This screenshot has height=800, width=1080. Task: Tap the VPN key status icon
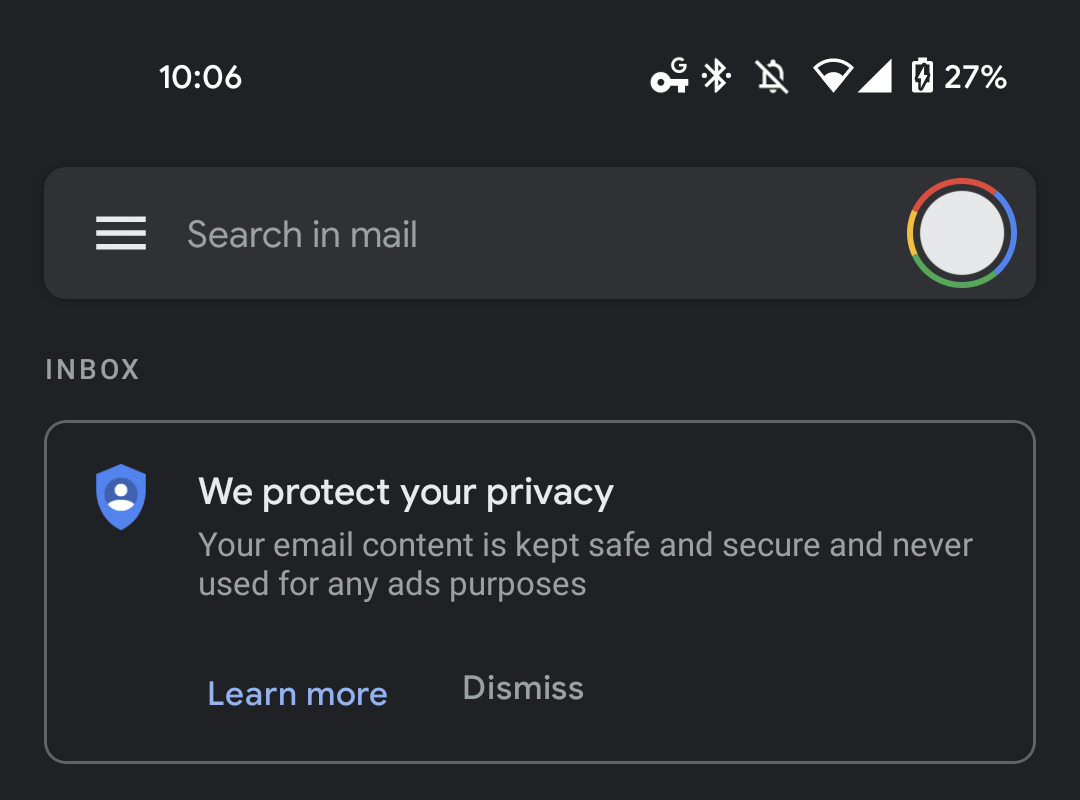669,77
